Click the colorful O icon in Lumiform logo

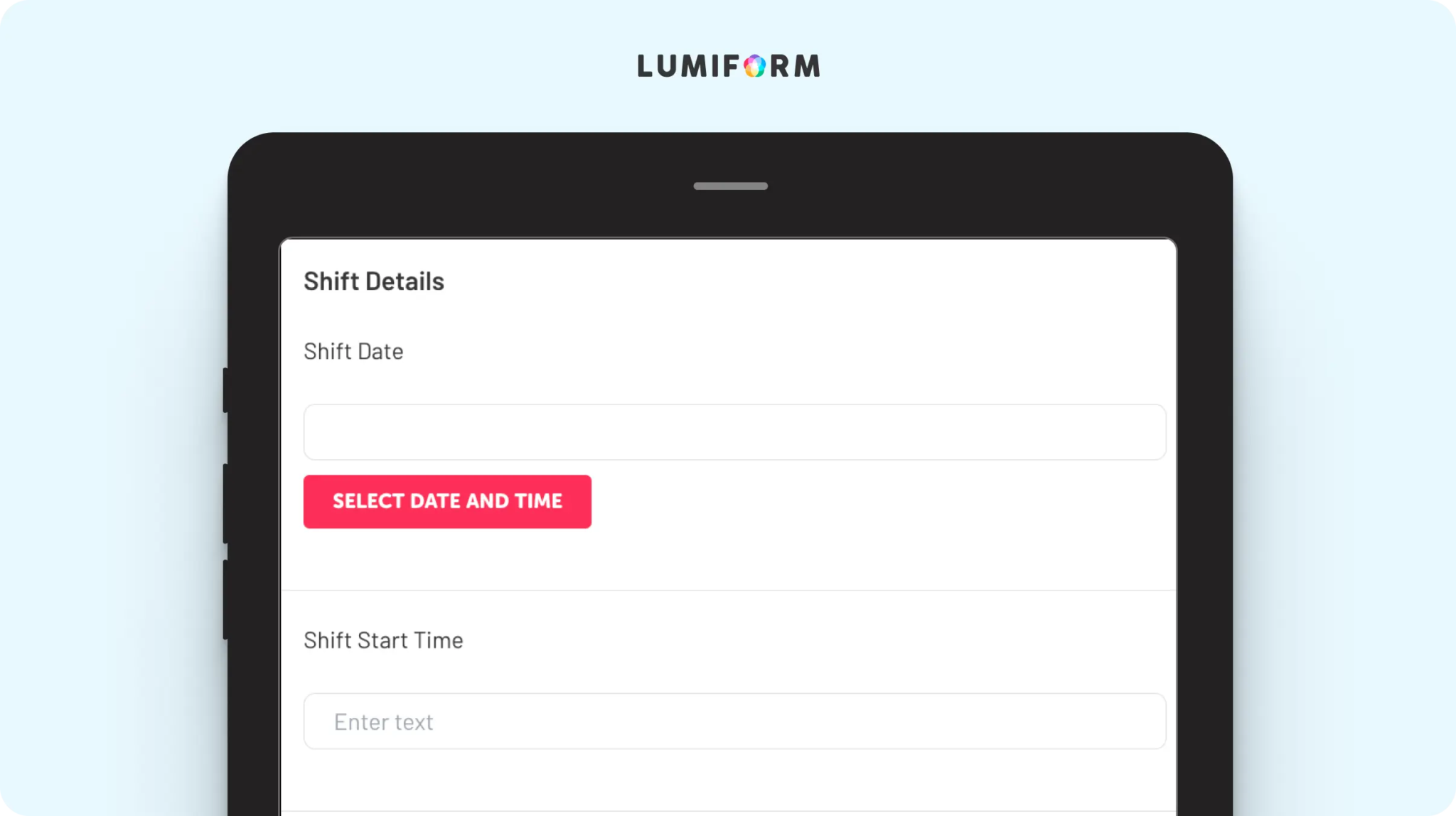click(754, 66)
